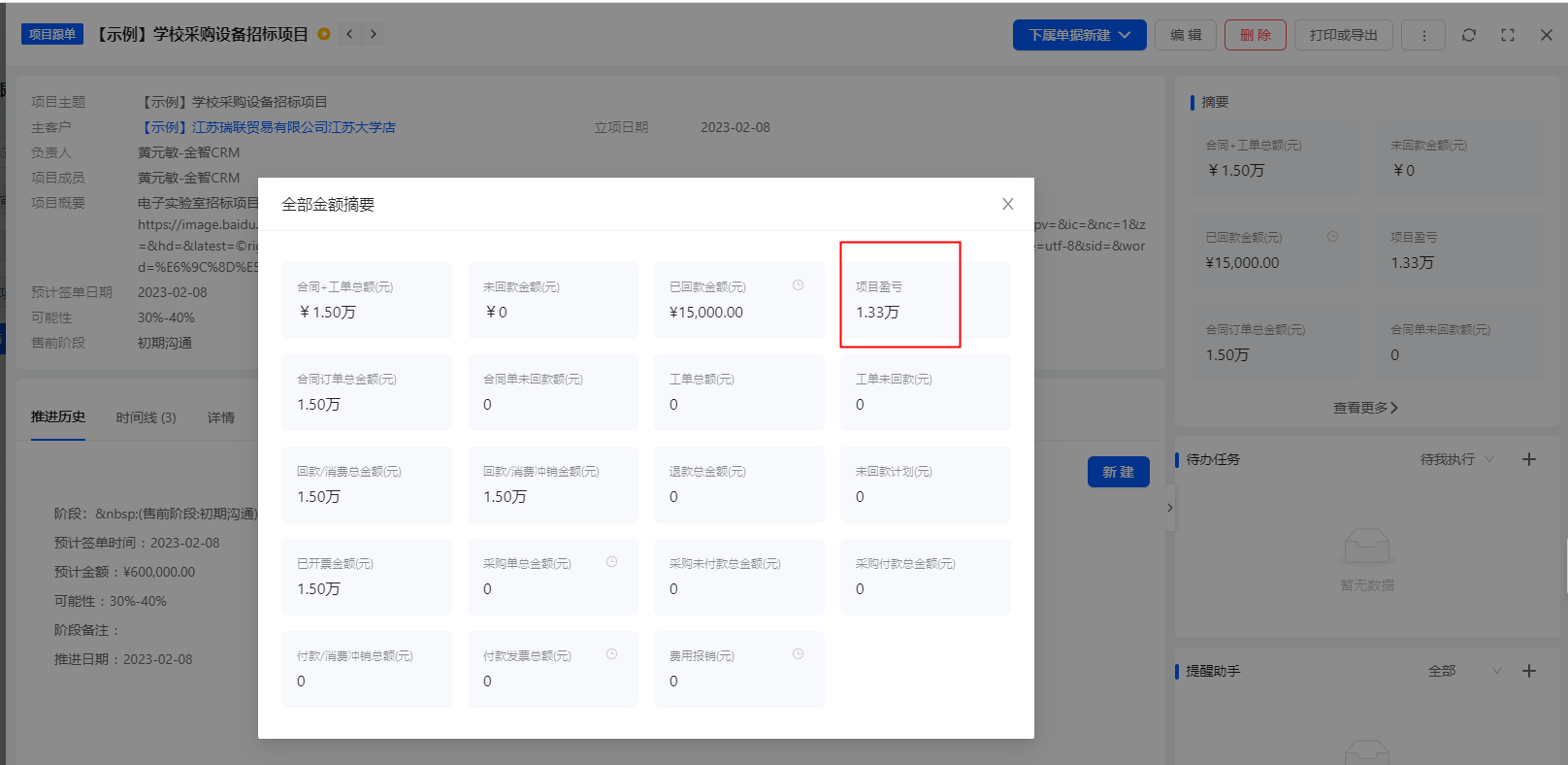Viewport: 1568px width, 765px height.
Task: Click 项目跟单 blue tag
Action: 52,34
